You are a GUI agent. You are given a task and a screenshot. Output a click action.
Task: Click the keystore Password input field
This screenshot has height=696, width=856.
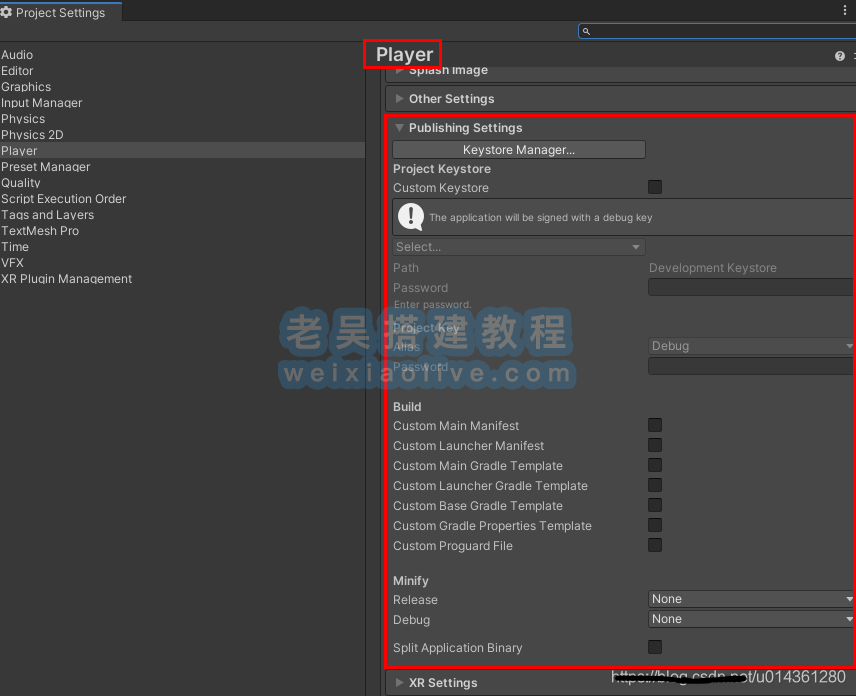pos(750,287)
